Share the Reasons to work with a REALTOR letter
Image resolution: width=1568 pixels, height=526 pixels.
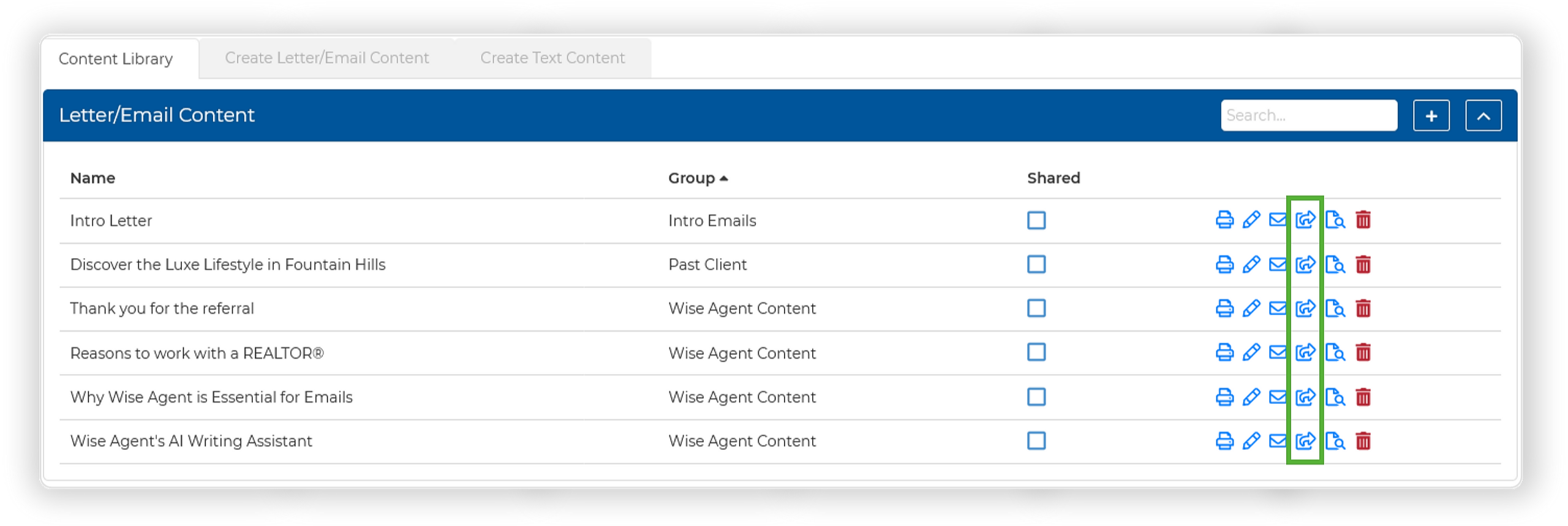coord(1305,352)
